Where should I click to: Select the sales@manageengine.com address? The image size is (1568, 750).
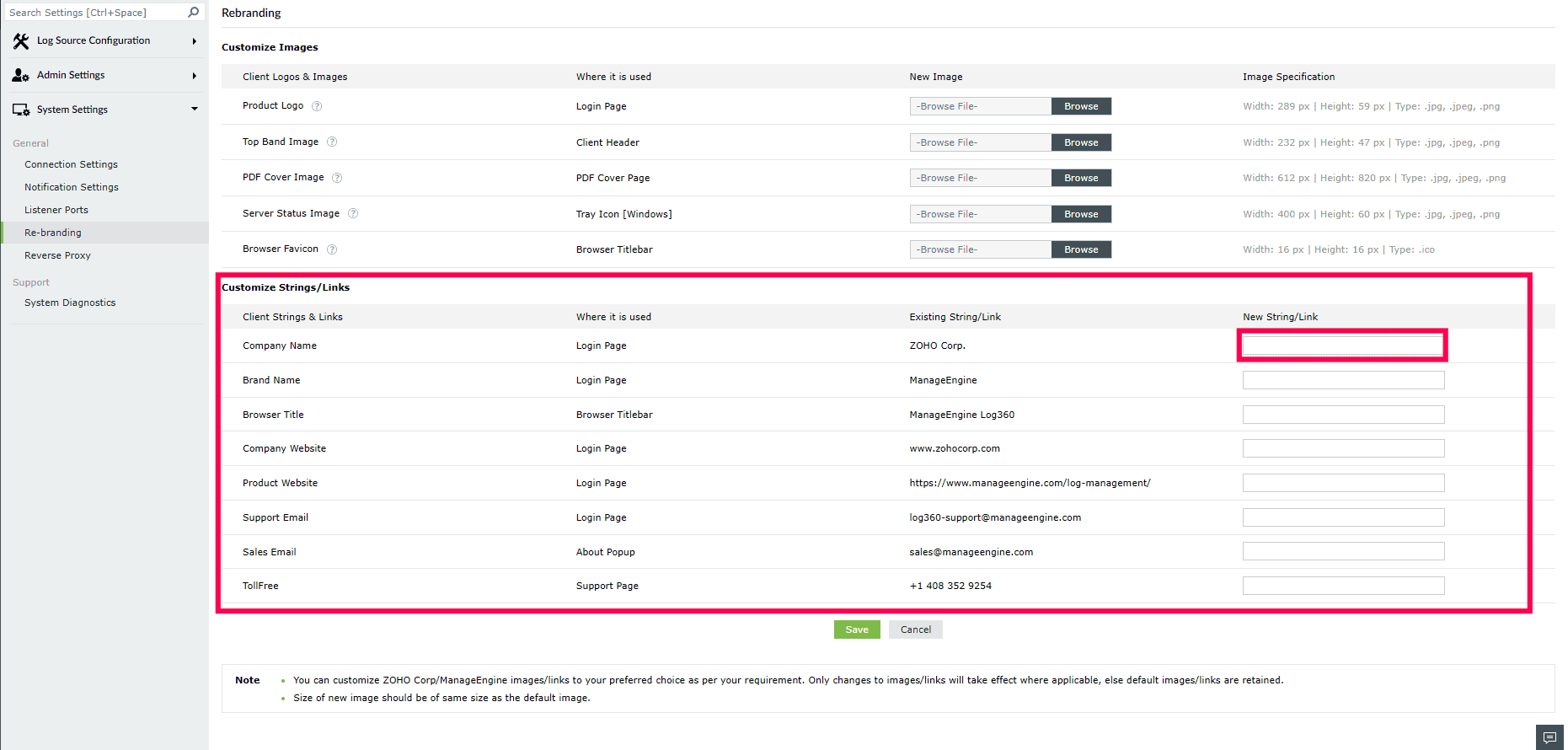971,552
